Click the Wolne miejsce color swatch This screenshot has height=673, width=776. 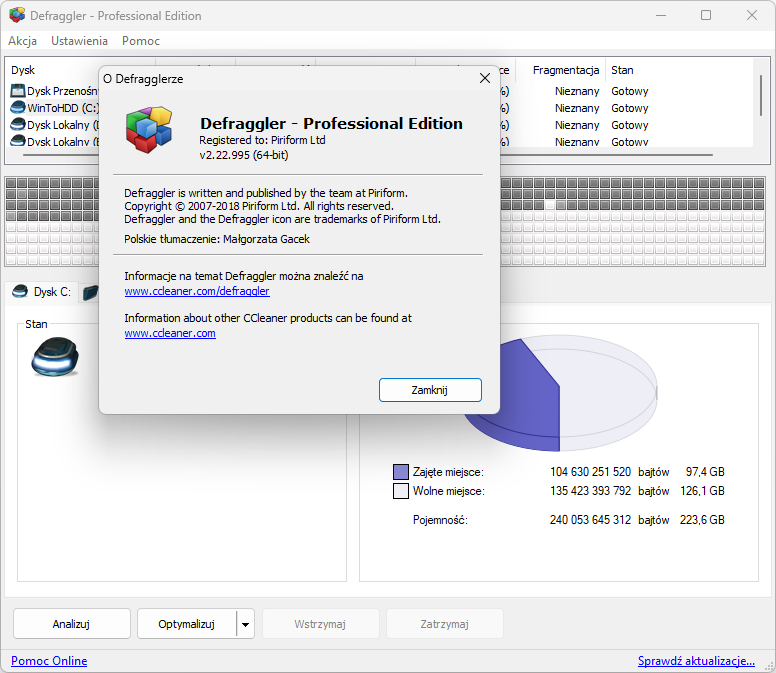click(x=401, y=491)
